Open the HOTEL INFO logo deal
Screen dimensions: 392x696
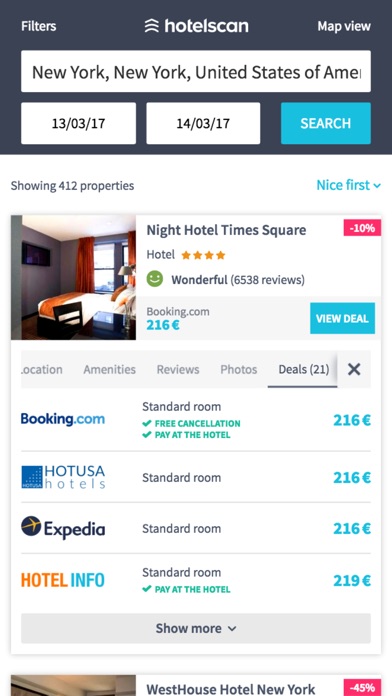pos(63,580)
